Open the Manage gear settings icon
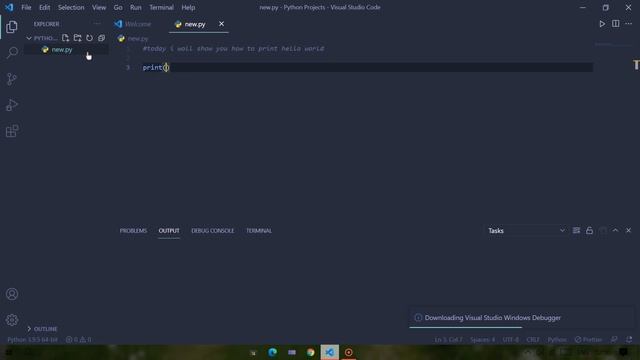The height and width of the screenshot is (360, 640). tap(12, 320)
